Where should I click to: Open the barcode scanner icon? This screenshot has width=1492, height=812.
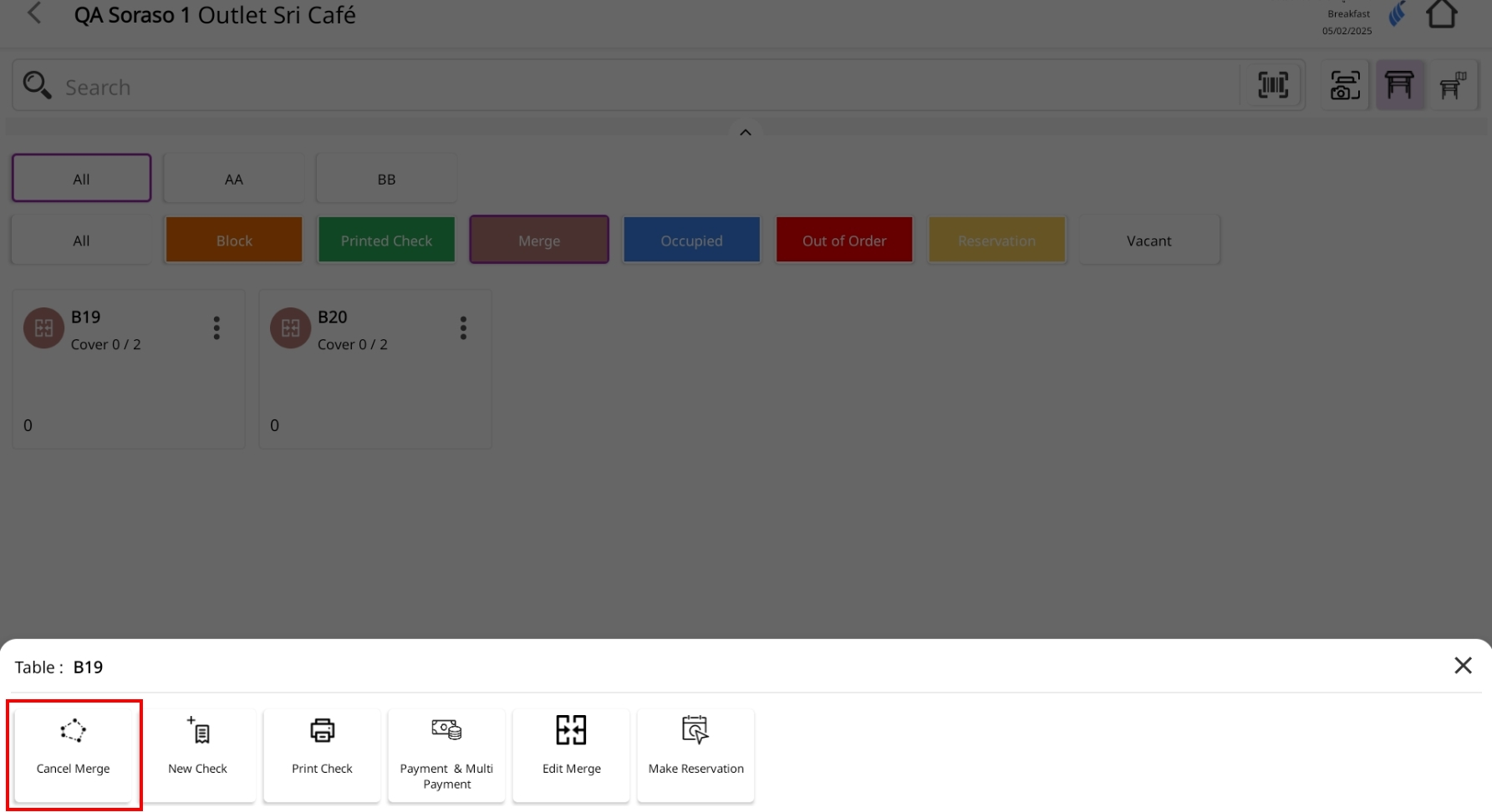[x=1272, y=85]
